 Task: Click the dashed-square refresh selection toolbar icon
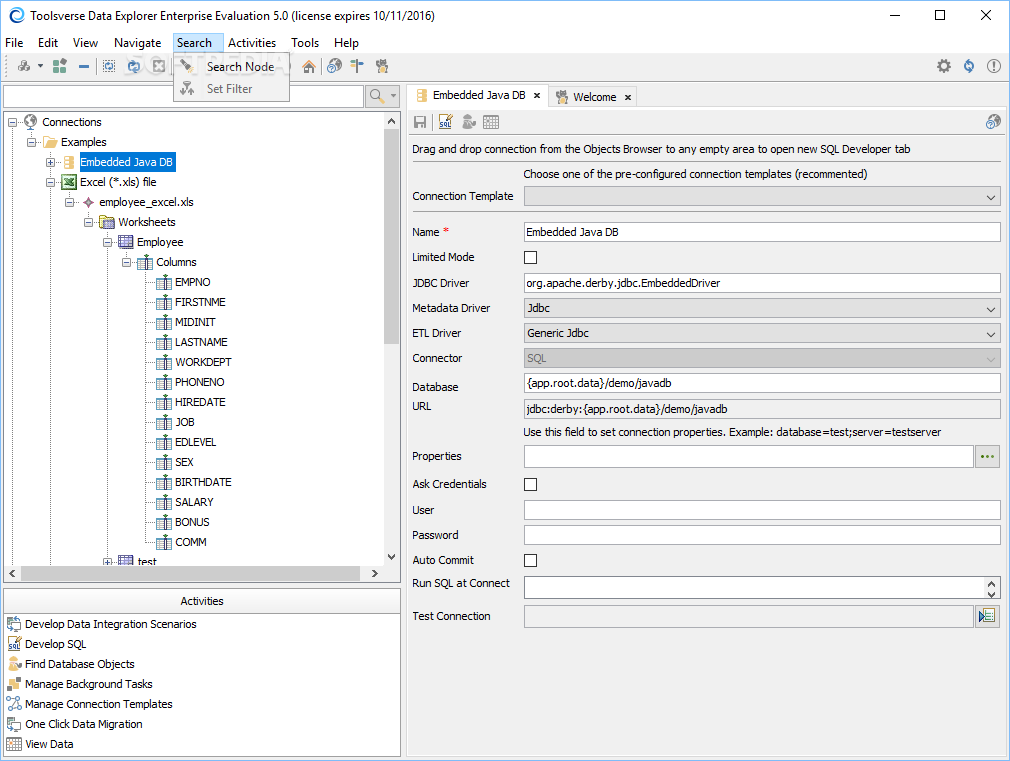tap(109, 66)
